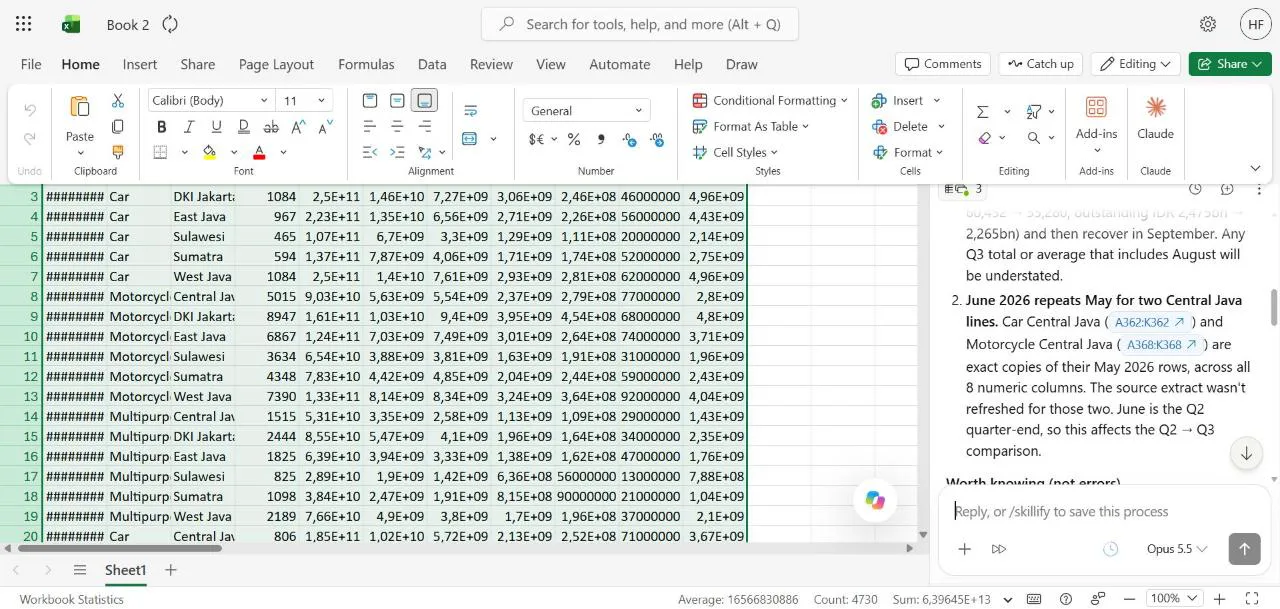The width and height of the screenshot is (1280, 609).
Task: Apply percent number style
Action: point(574,139)
